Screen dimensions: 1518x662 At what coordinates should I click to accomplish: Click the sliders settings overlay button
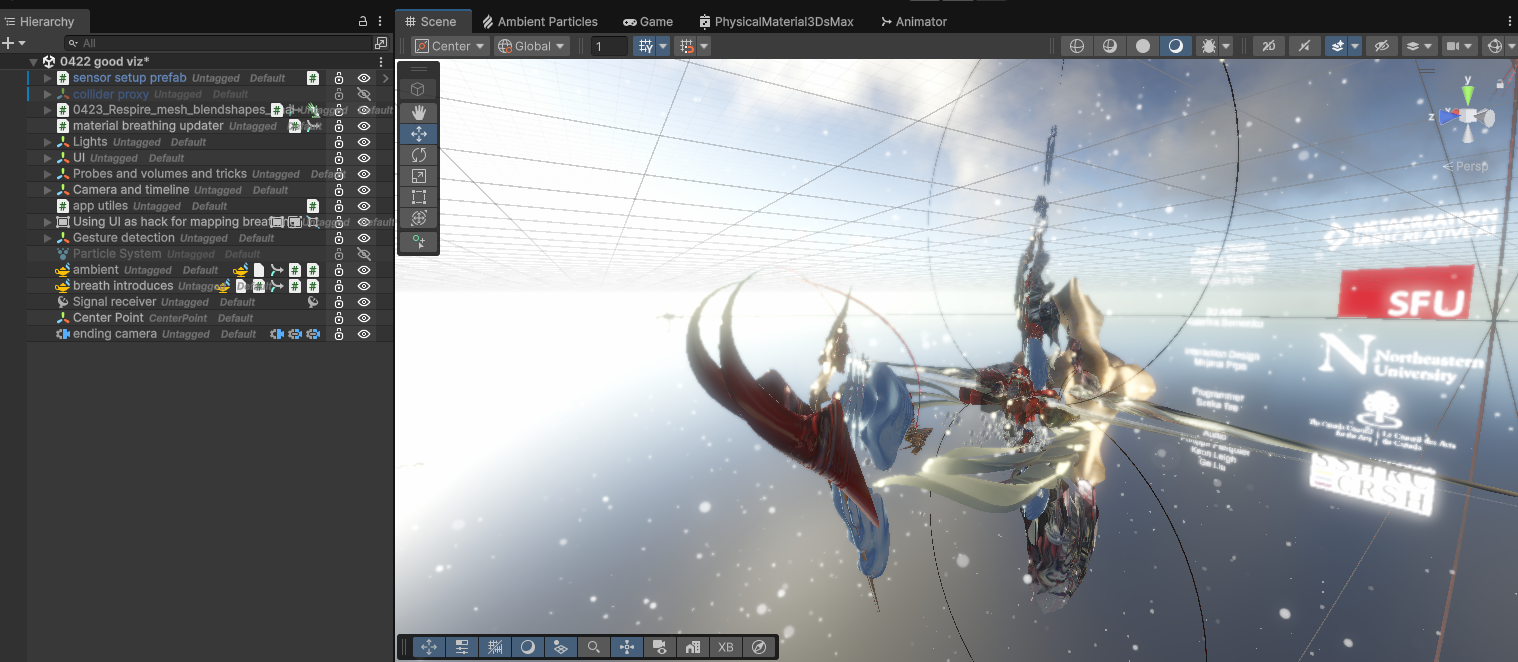click(462, 647)
